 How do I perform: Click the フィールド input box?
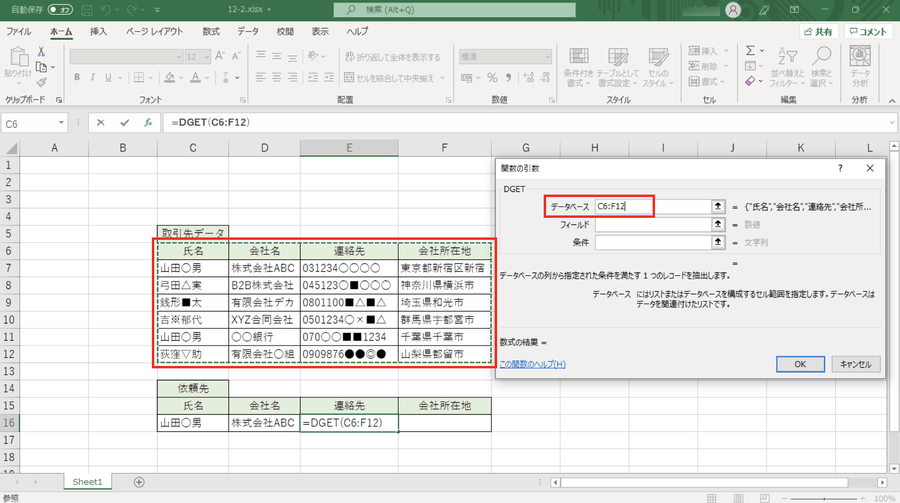coord(650,225)
